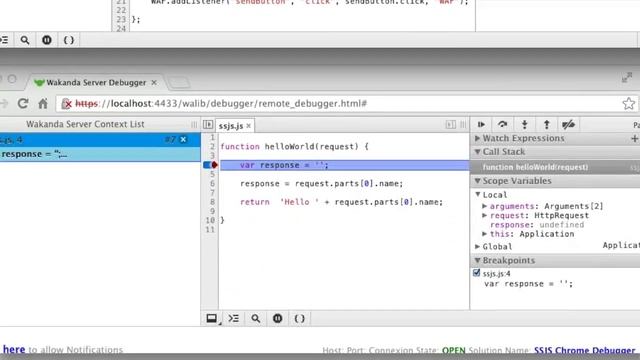640x360 pixels.
Task: Click line number 10 in the gutter
Action: (210, 220)
